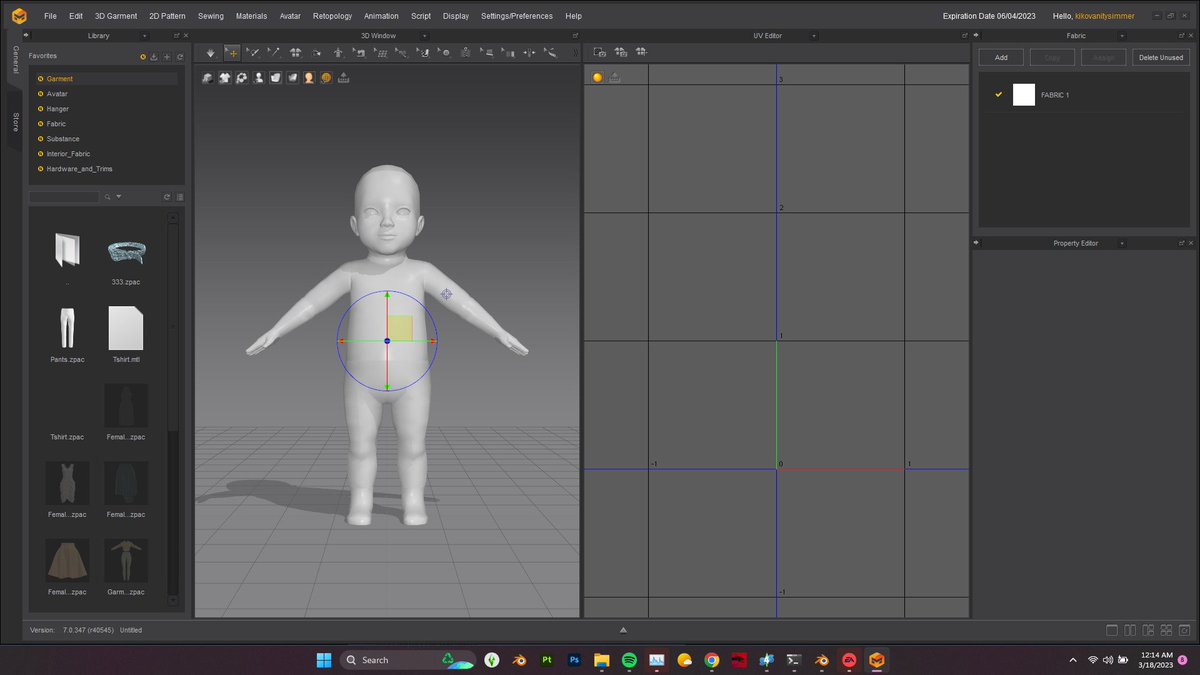
Task: Click the Simulate arrow icon in 3D toolbar
Action: pos(210,52)
